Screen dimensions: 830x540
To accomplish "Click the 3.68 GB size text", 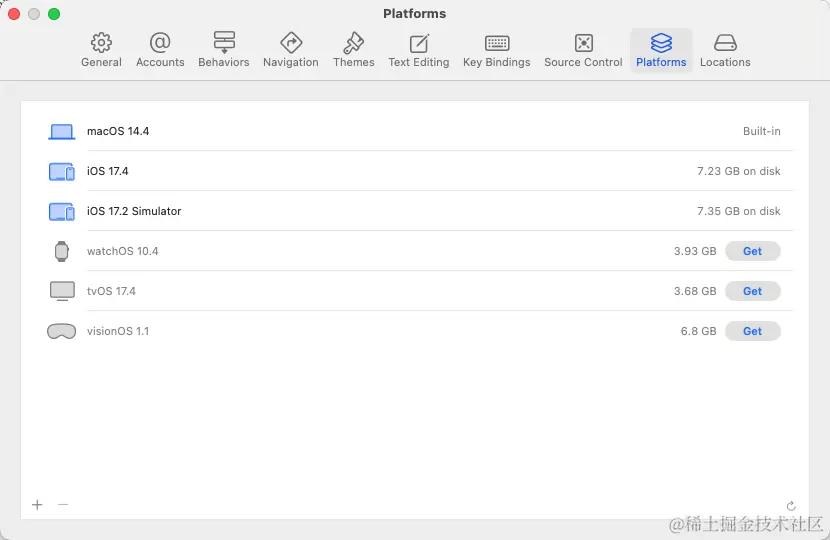I will [694, 291].
